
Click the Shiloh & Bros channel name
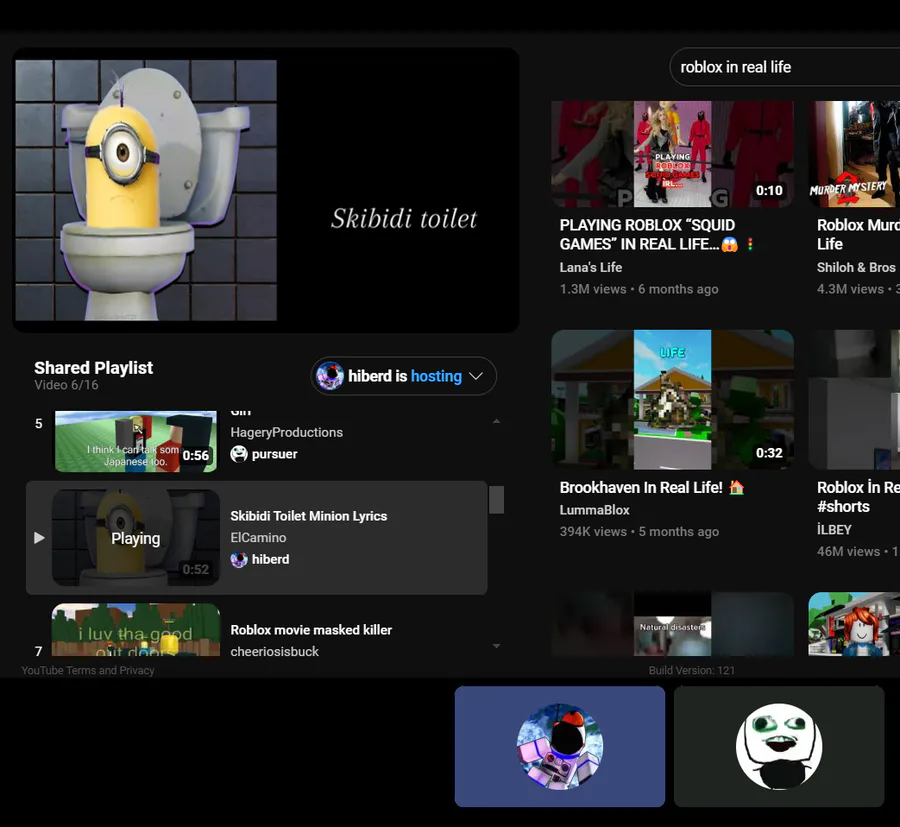pos(856,267)
